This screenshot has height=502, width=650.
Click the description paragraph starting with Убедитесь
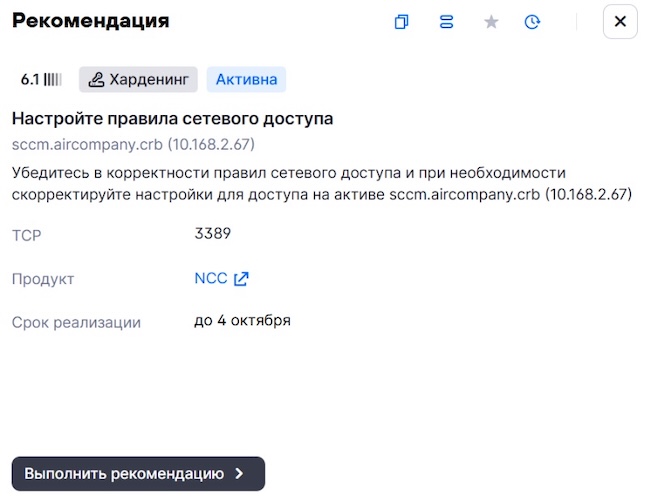point(320,184)
